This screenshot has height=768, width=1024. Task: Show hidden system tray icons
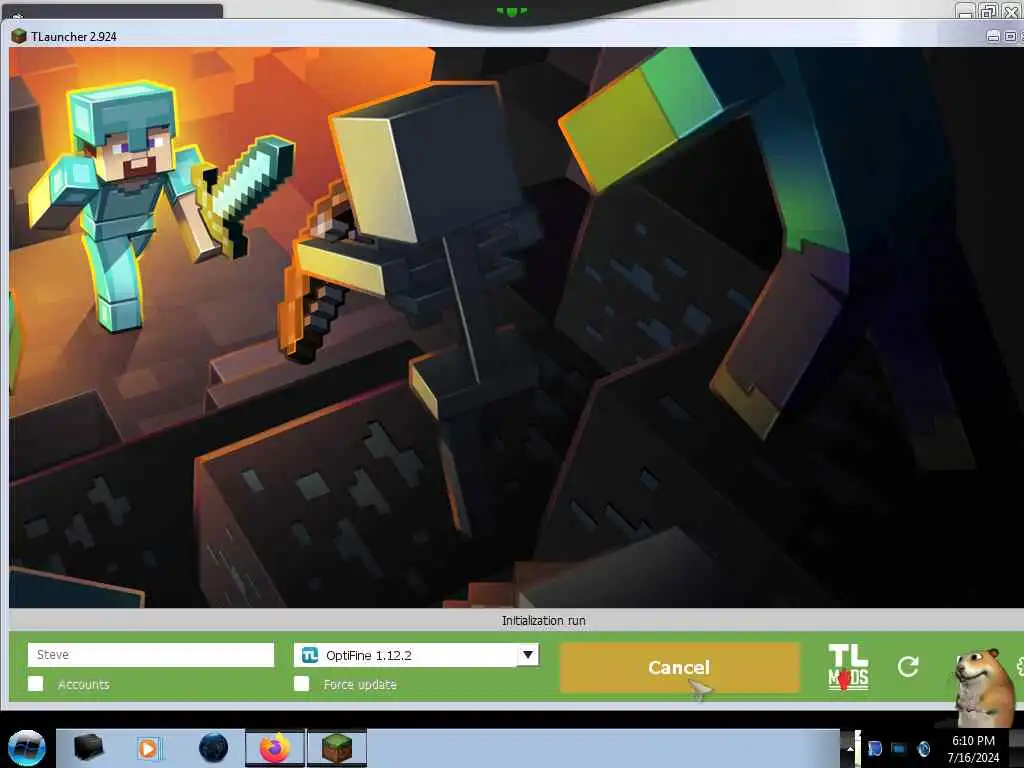(x=850, y=748)
